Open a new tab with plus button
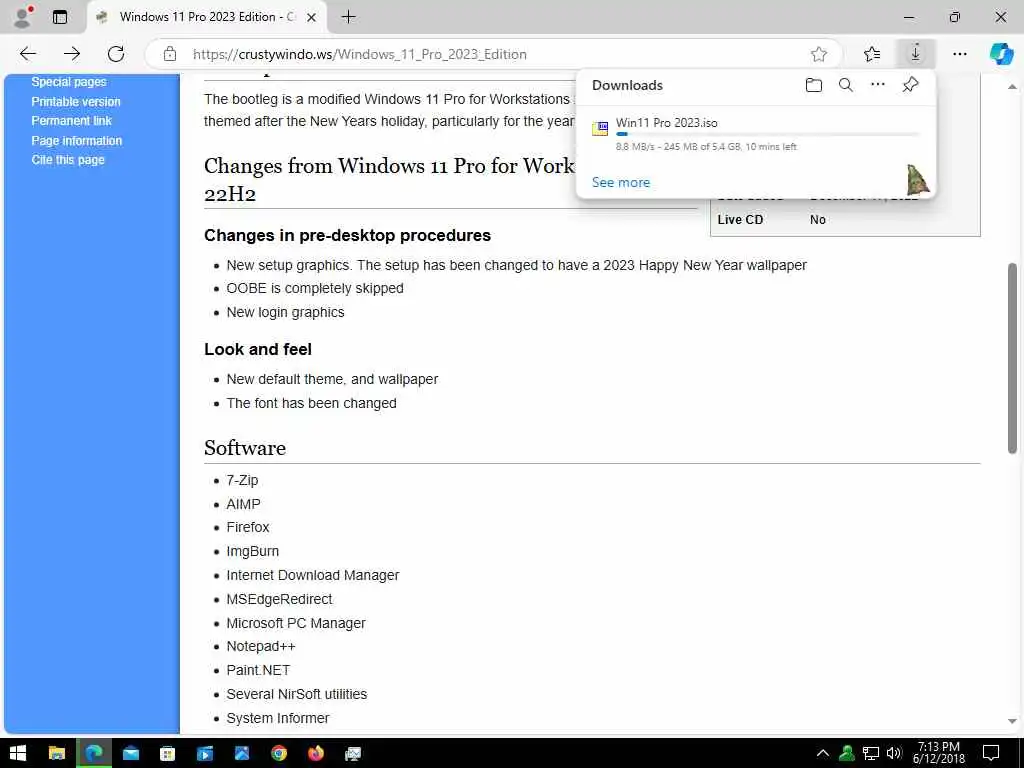 click(x=349, y=17)
